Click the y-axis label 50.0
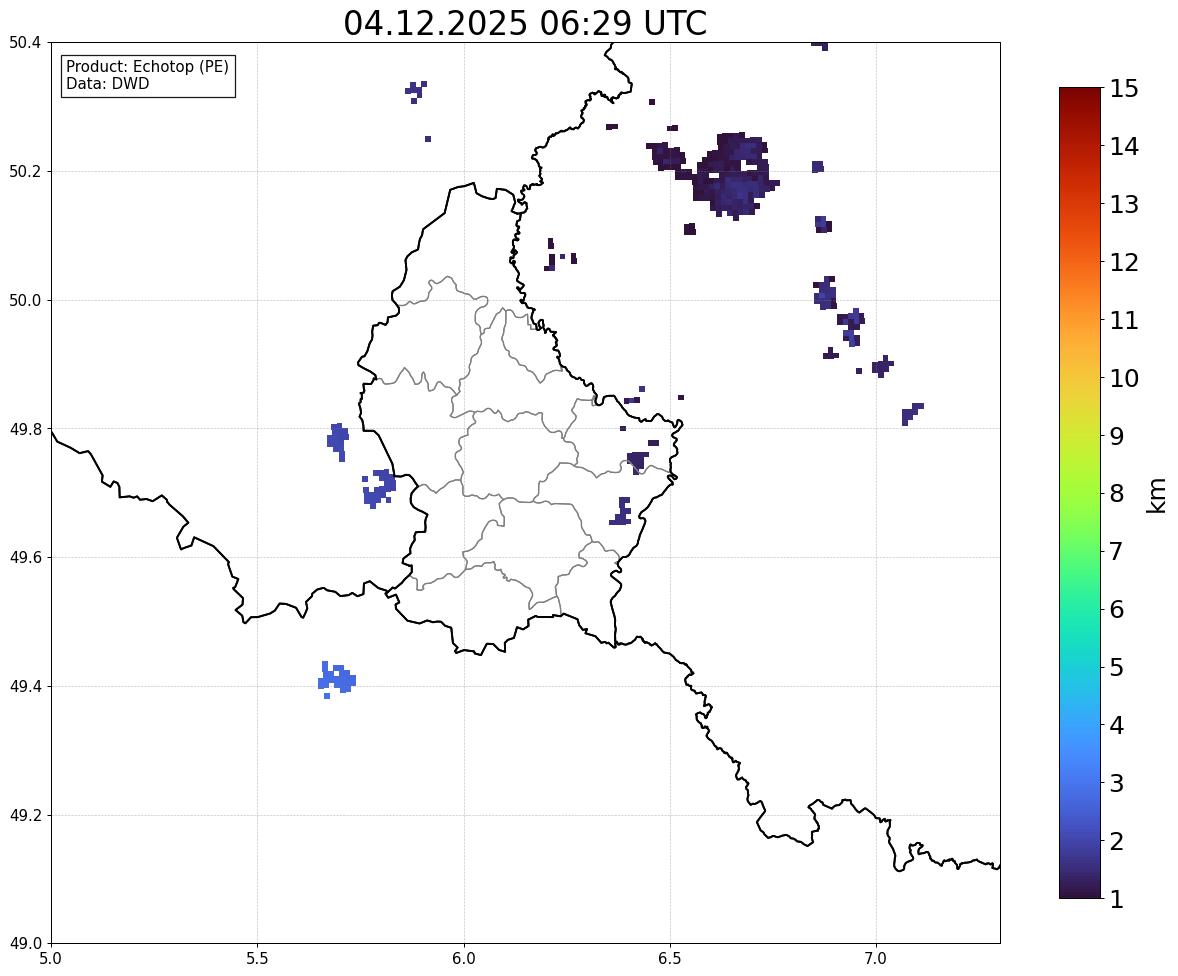The width and height of the screenshot is (1178, 976). 25,301
